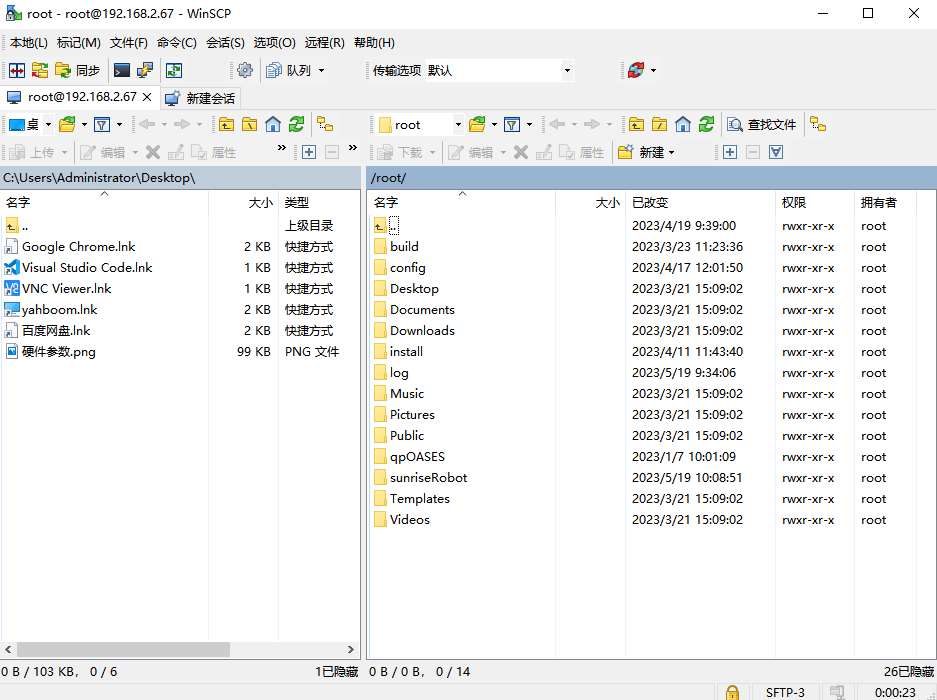Open the preferences gear icon
937x700 pixels.
click(x=245, y=70)
